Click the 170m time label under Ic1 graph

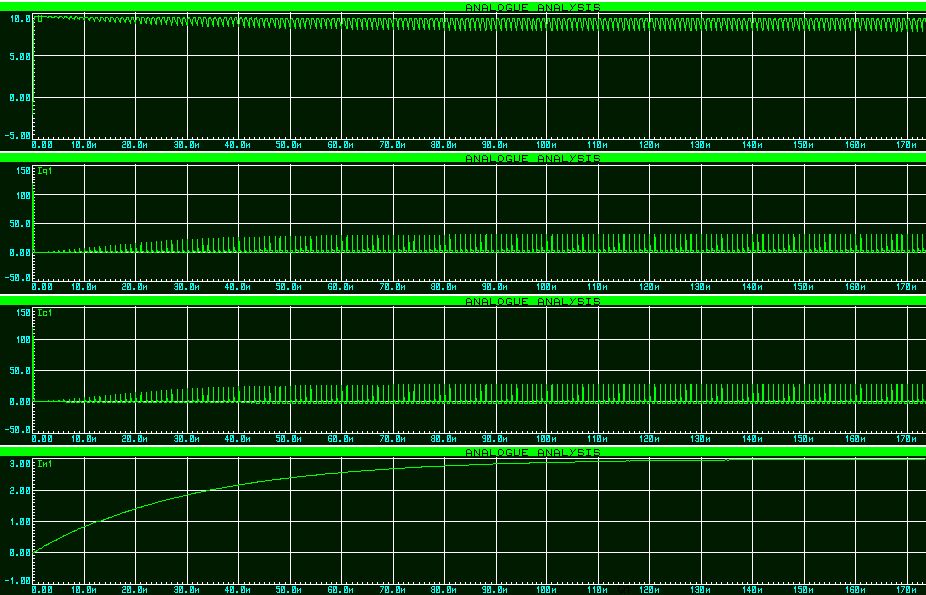[x=906, y=439]
